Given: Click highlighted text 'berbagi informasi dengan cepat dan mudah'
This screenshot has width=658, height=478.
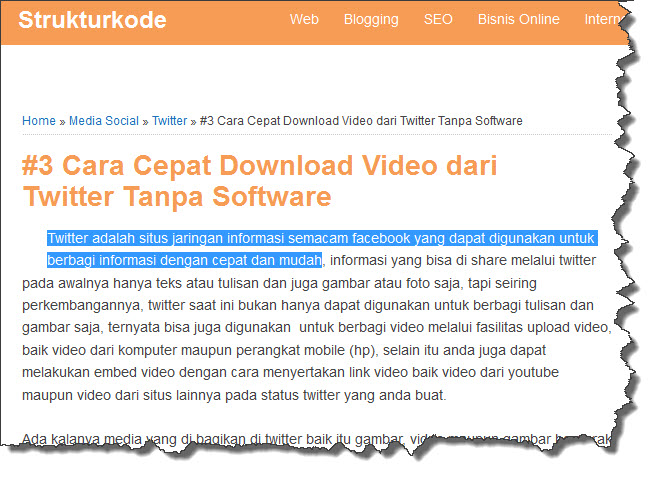Looking at the screenshot, I should point(184,261).
